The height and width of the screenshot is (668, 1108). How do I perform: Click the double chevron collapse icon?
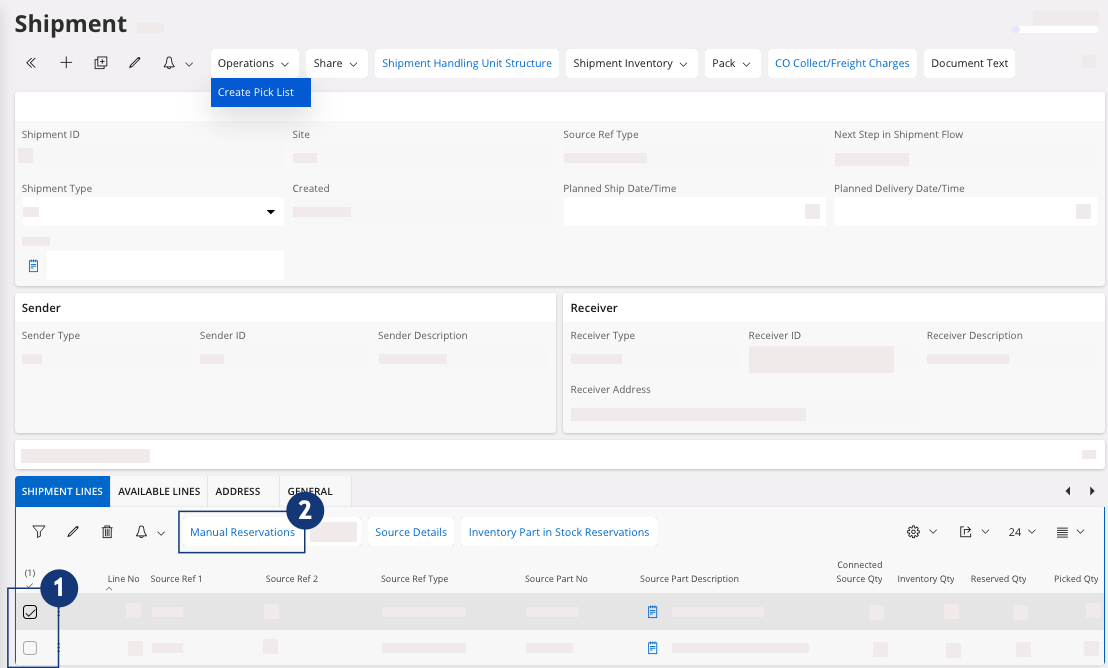[x=31, y=63]
